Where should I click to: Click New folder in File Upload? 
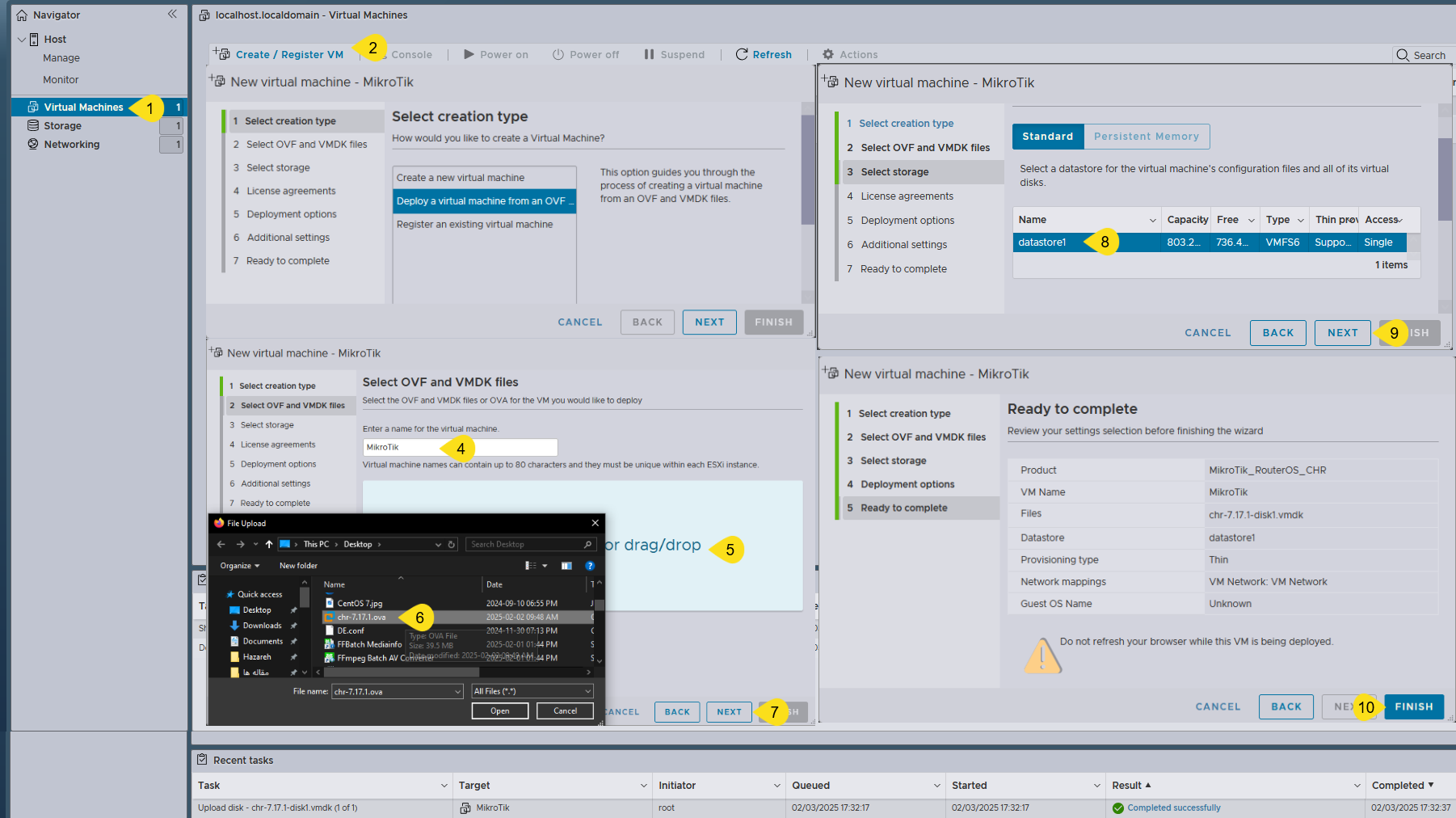tap(298, 566)
